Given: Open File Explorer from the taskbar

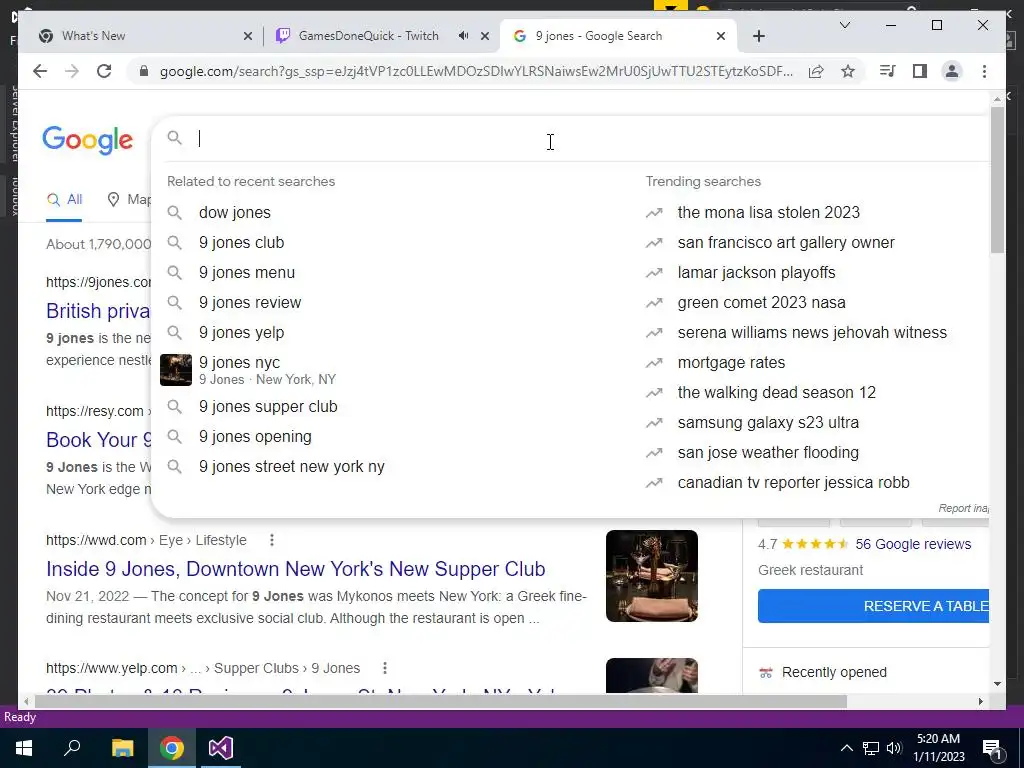Looking at the screenshot, I should (122, 748).
